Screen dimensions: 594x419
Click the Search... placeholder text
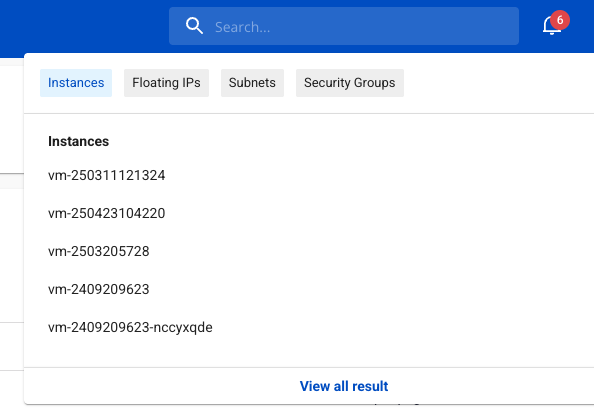[x=242, y=27]
